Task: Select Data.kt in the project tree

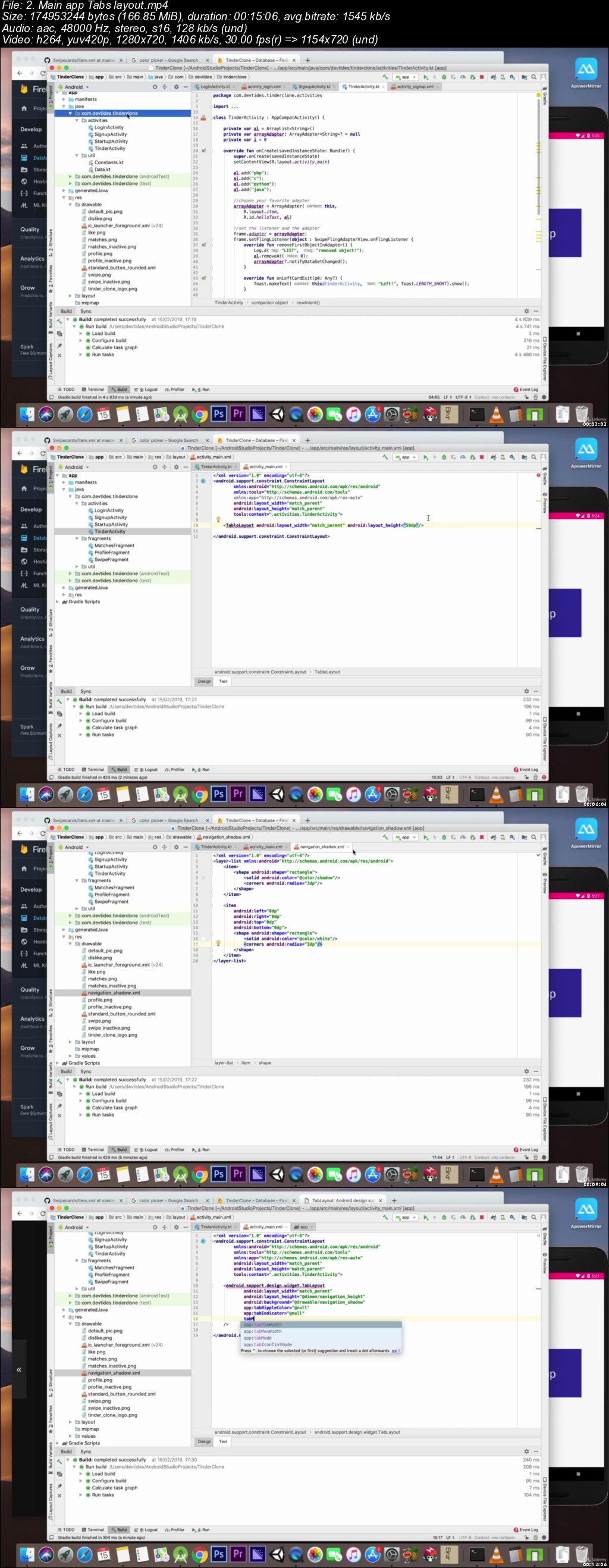Action: click(102, 170)
